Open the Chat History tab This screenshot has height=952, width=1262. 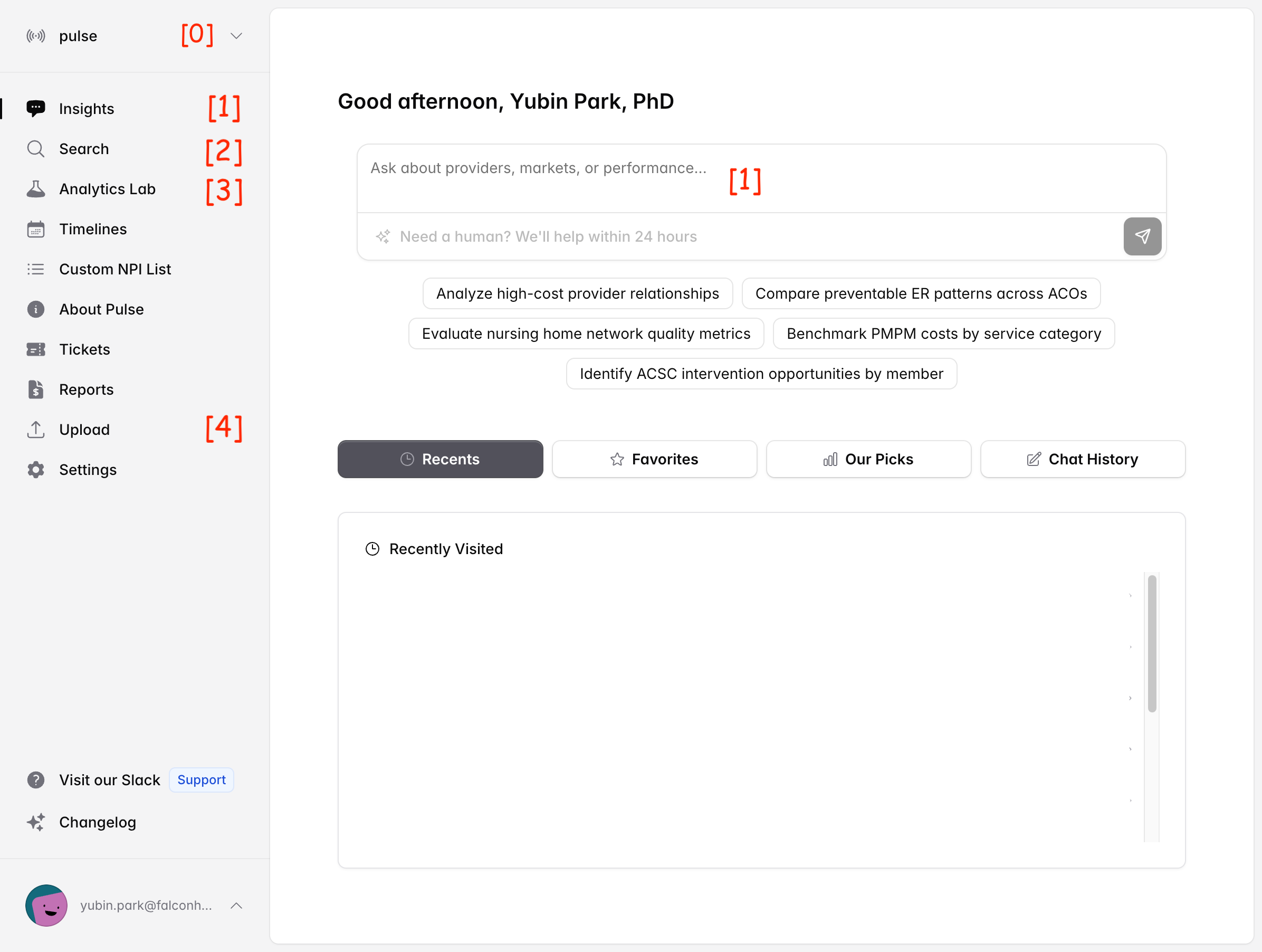[1082, 459]
